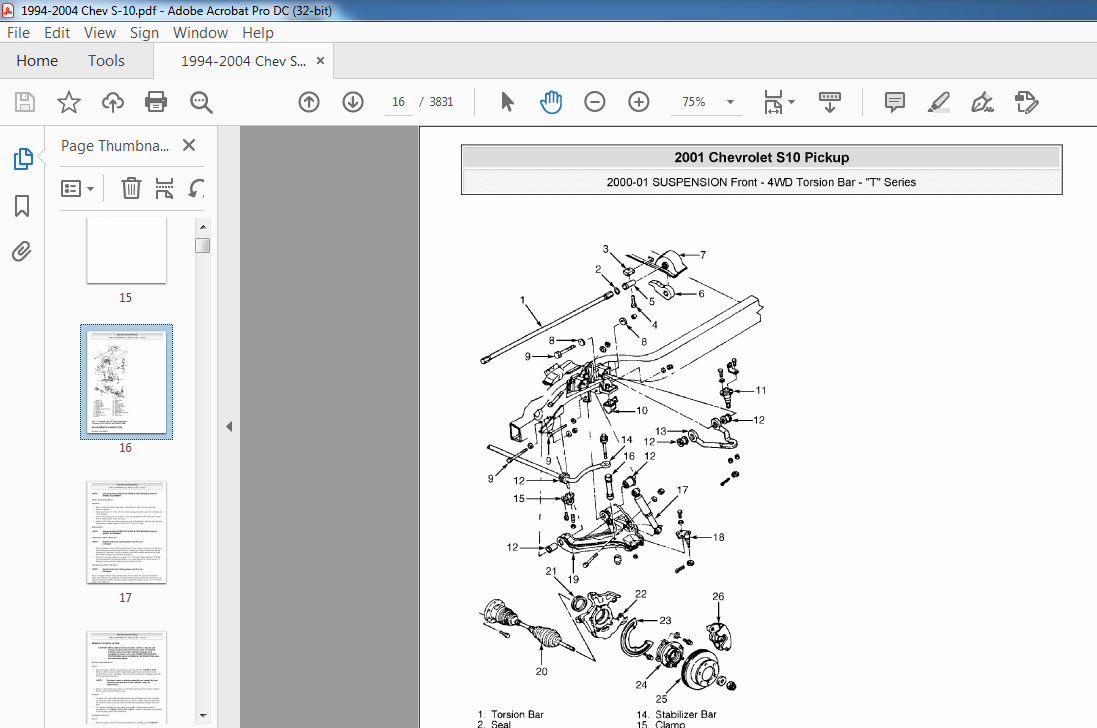The image size is (1097, 728).
Task: Open Bookmarks panel icon
Action: coord(22,206)
